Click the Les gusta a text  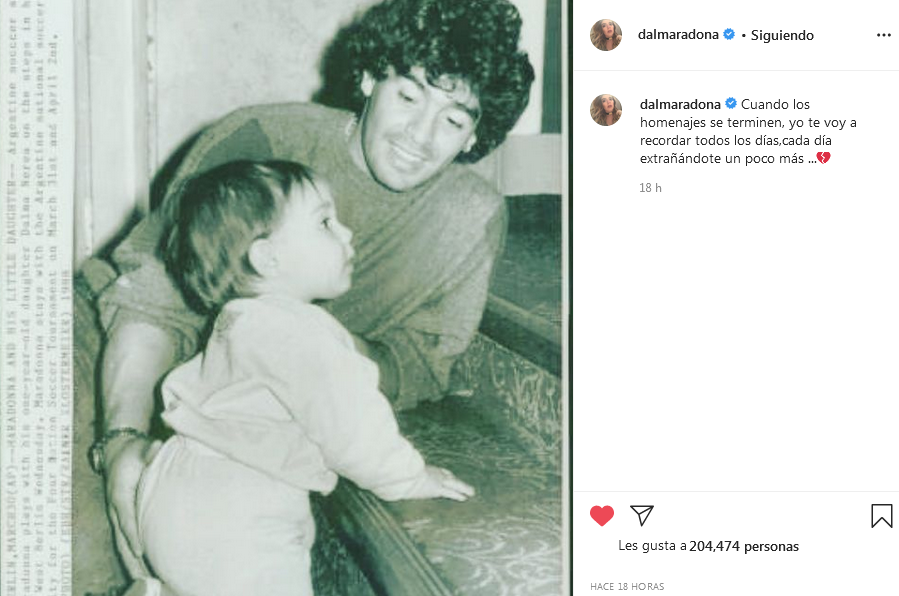[x=652, y=546]
